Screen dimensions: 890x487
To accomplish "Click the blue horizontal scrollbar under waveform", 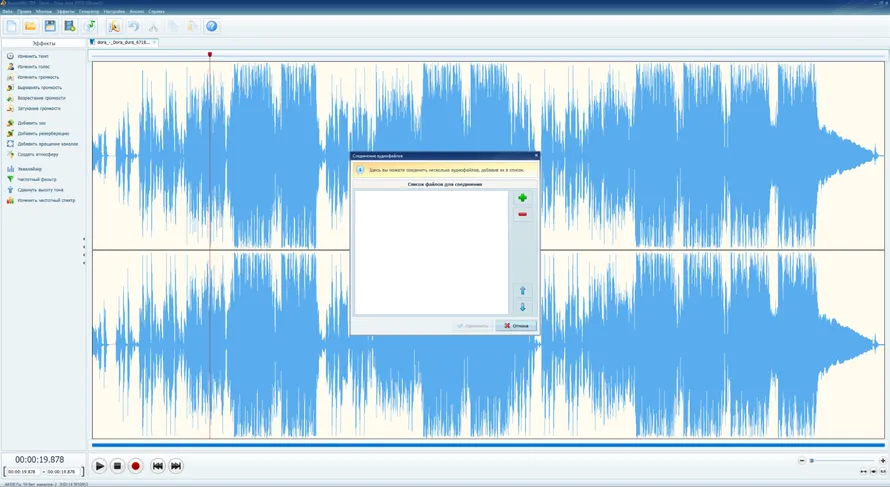I will 488,445.
